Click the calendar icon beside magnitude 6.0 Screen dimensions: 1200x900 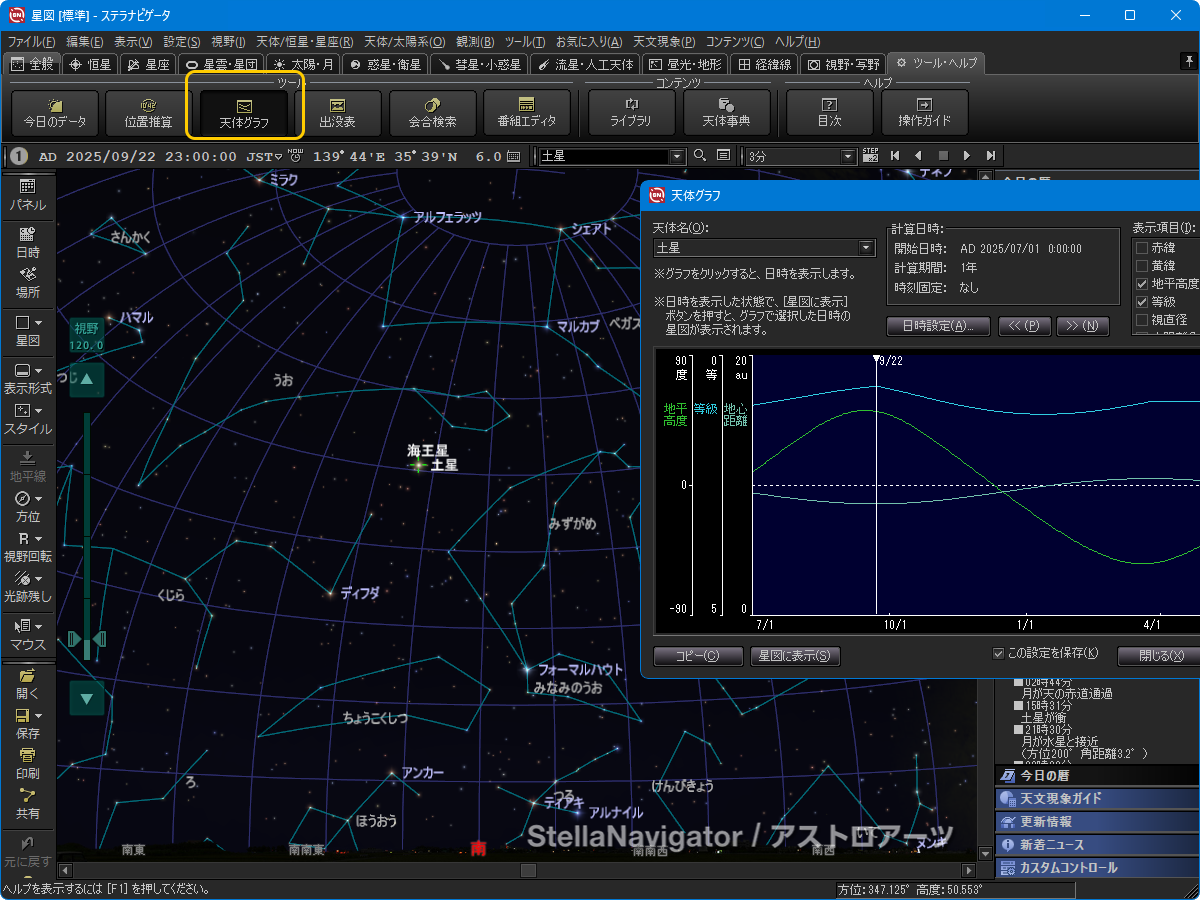(x=514, y=156)
